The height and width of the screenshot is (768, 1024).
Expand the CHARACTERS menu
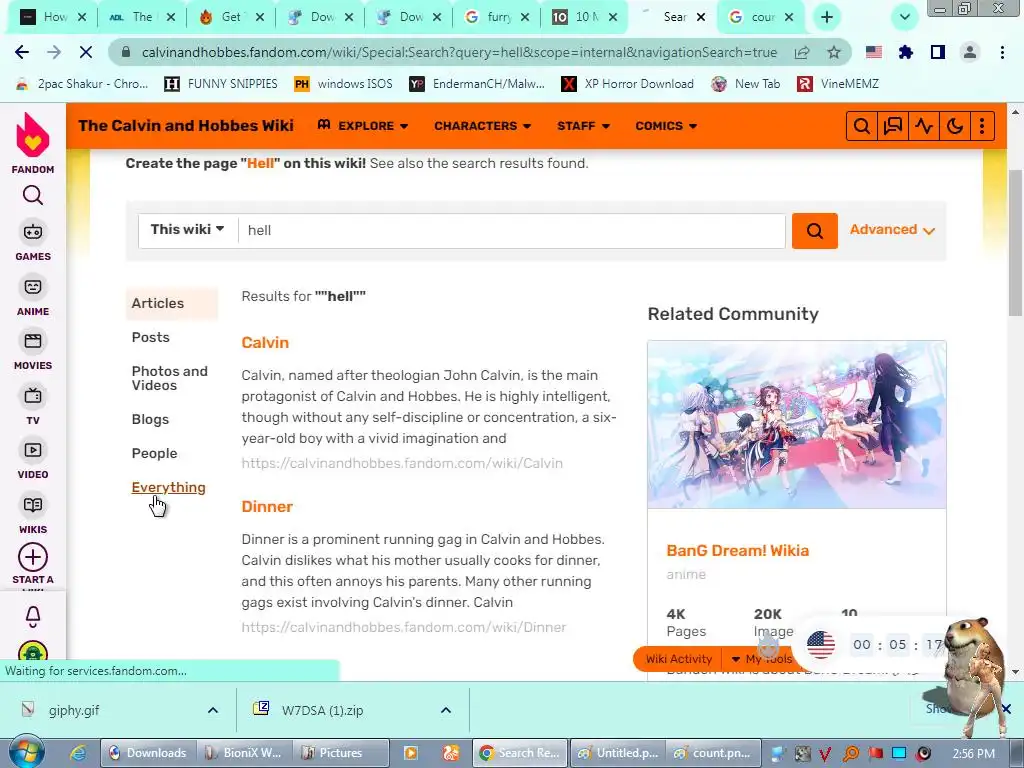pos(483,125)
